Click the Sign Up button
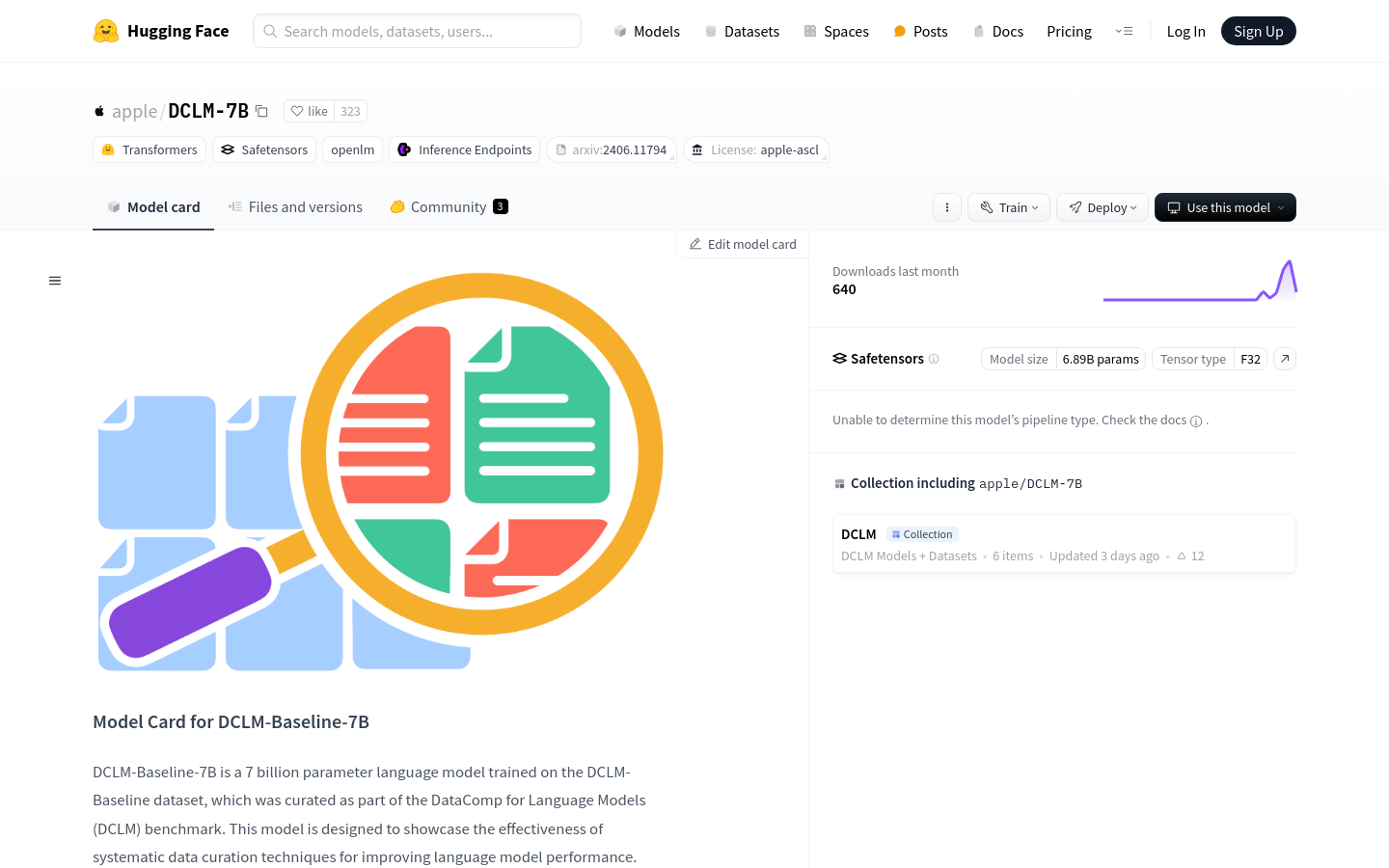Image resolution: width=1389 pixels, height=868 pixels. (x=1258, y=31)
